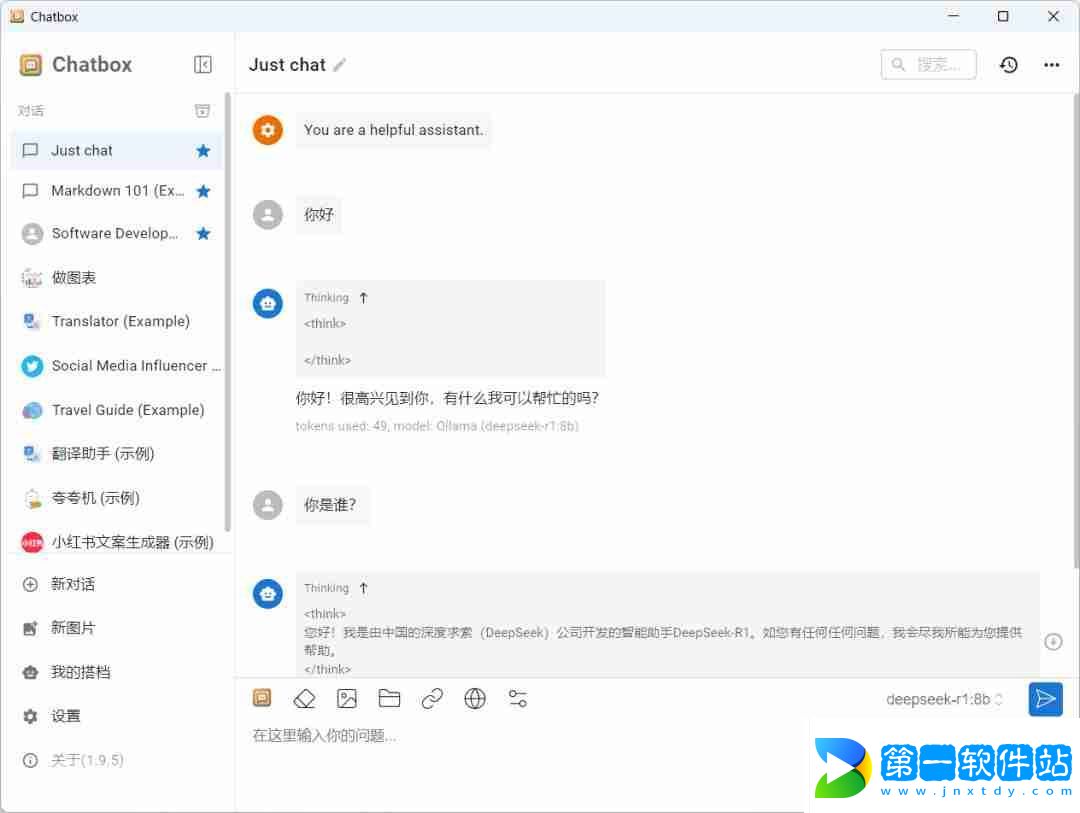The height and width of the screenshot is (813, 1080).
Task: Open 夸夸机 (示例) conversation
Action: [x=116, y=498]
